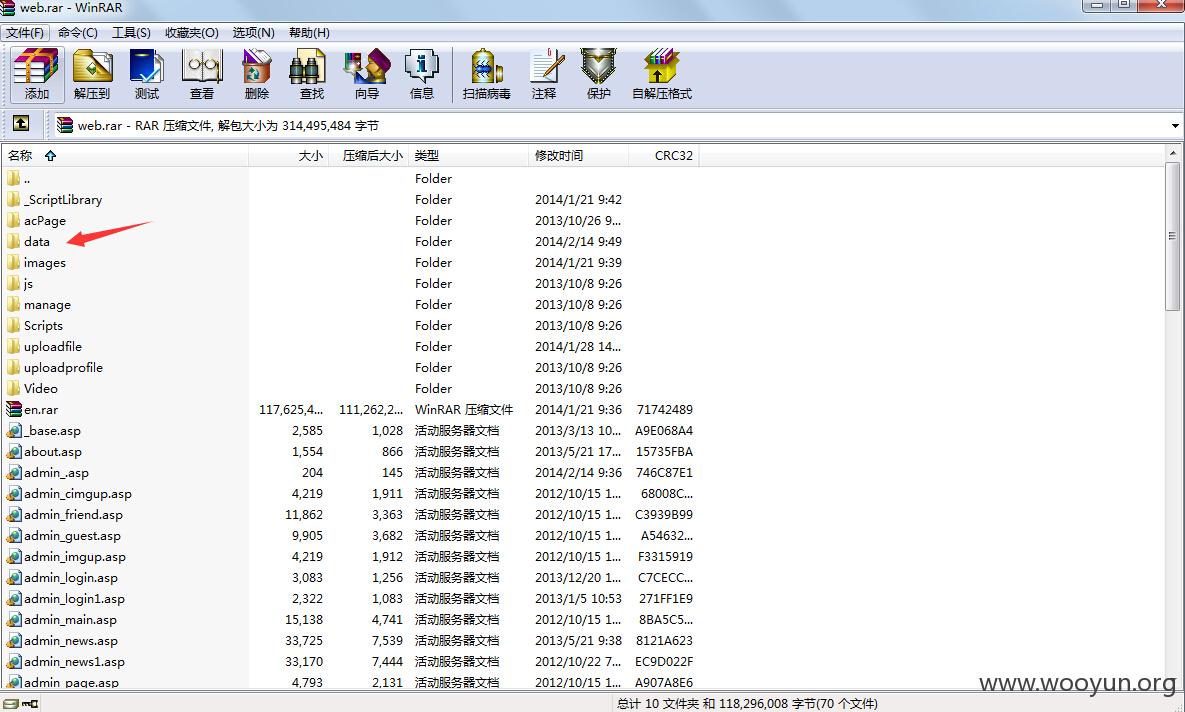
Task: Select admin_news.asp file
Action: tap(70, 640)
